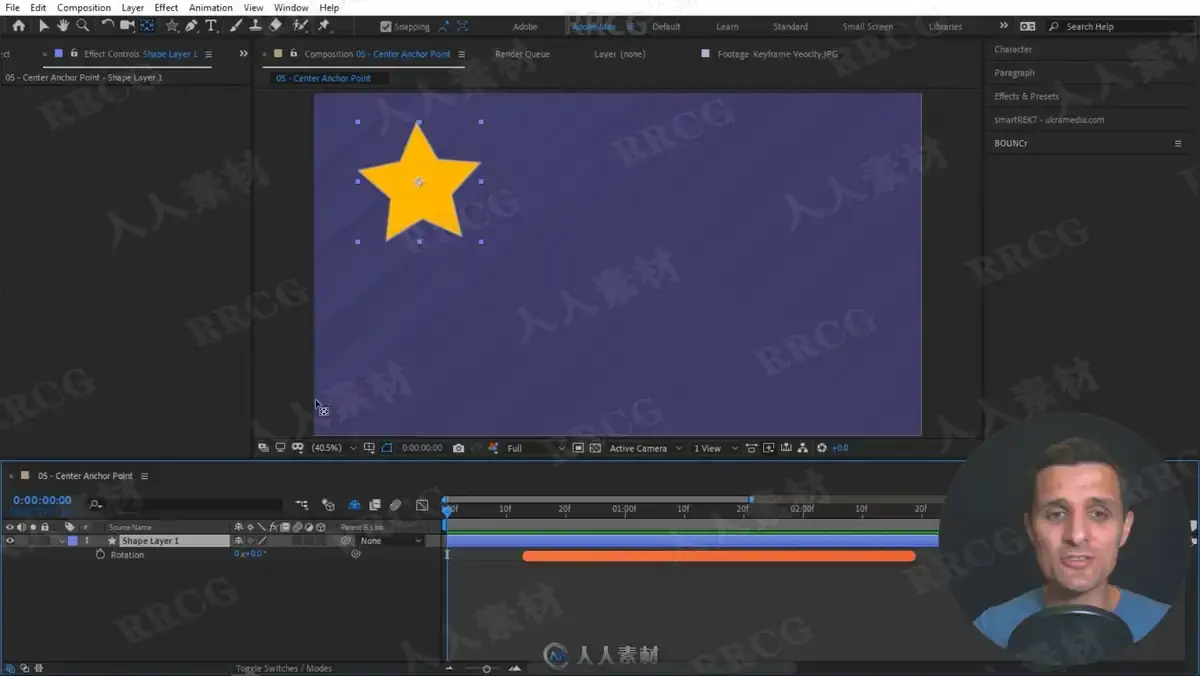Open the composition mini-flowchart icon
1200x676 pixels.
(x=302, y=505)
